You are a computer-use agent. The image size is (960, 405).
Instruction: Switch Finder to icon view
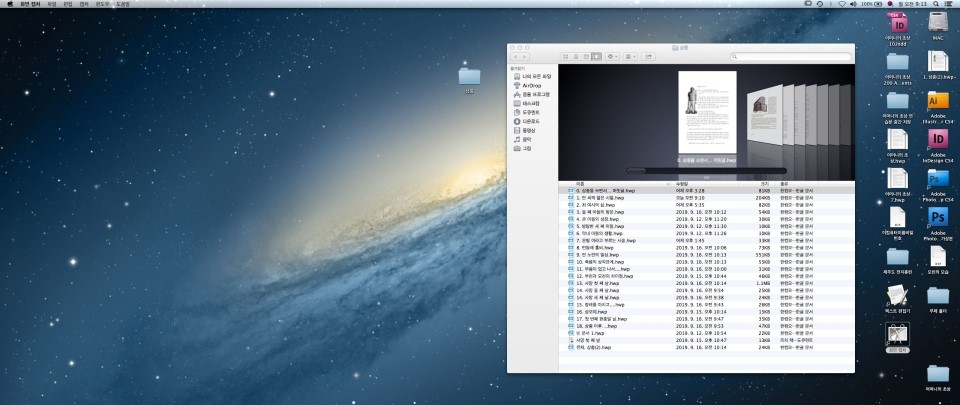tap(565, 57)
